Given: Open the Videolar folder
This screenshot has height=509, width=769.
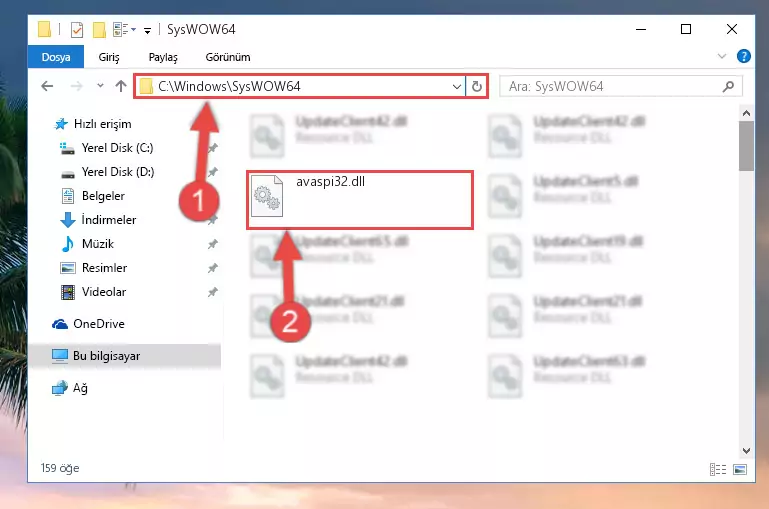Looking at the screenshot, I should point(104,292).
